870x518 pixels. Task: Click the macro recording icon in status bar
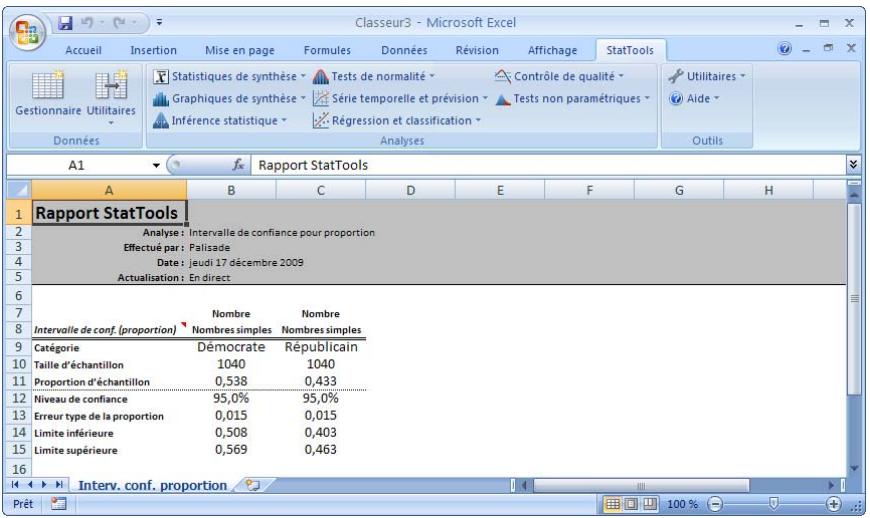58,504
